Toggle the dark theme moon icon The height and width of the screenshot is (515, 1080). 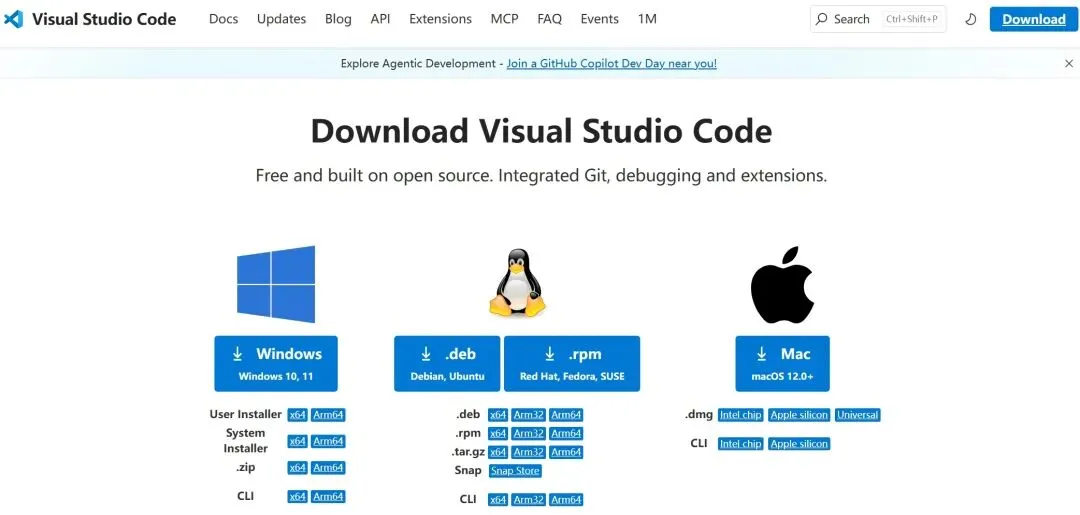[x=970, y=19]
